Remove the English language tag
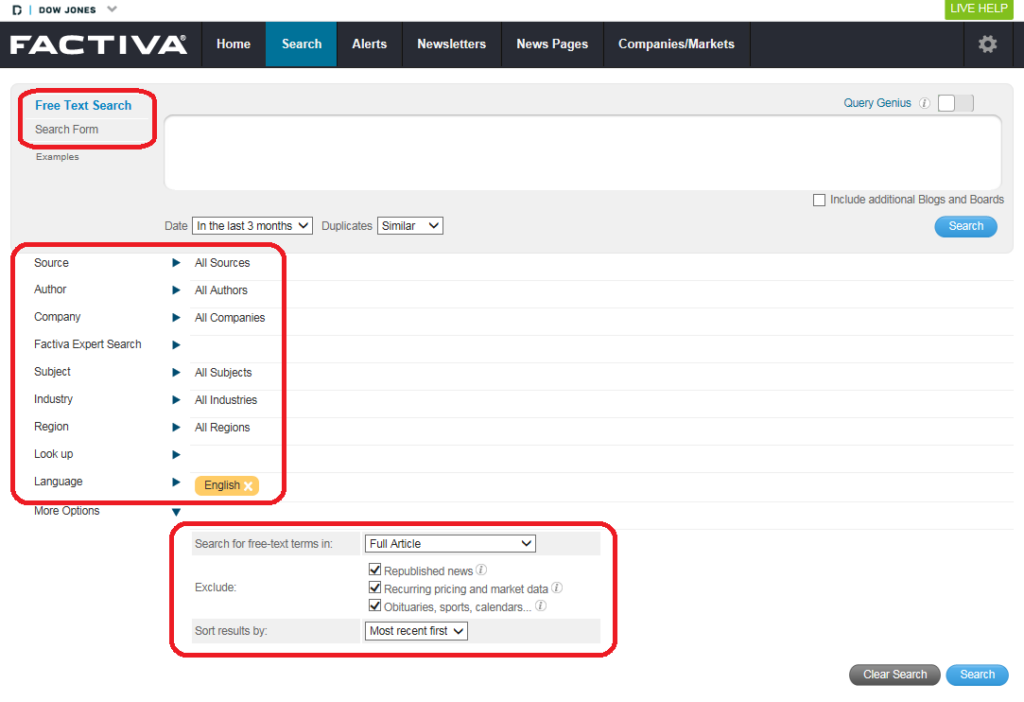The image size is (1024, 702). point(248,486)
